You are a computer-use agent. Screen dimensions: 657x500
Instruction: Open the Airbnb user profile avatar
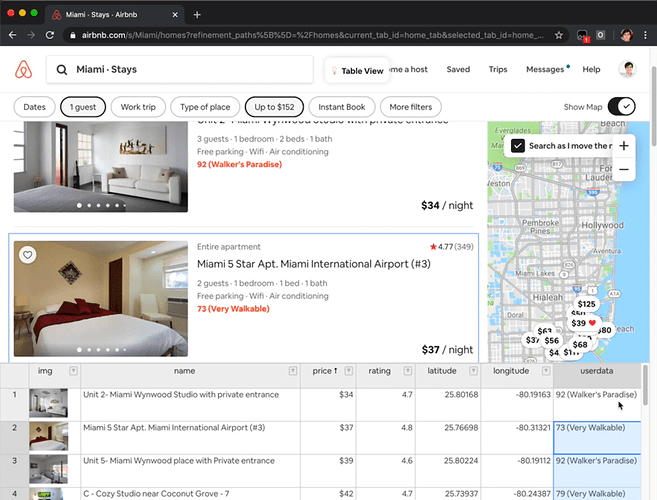tap(628, 69)
